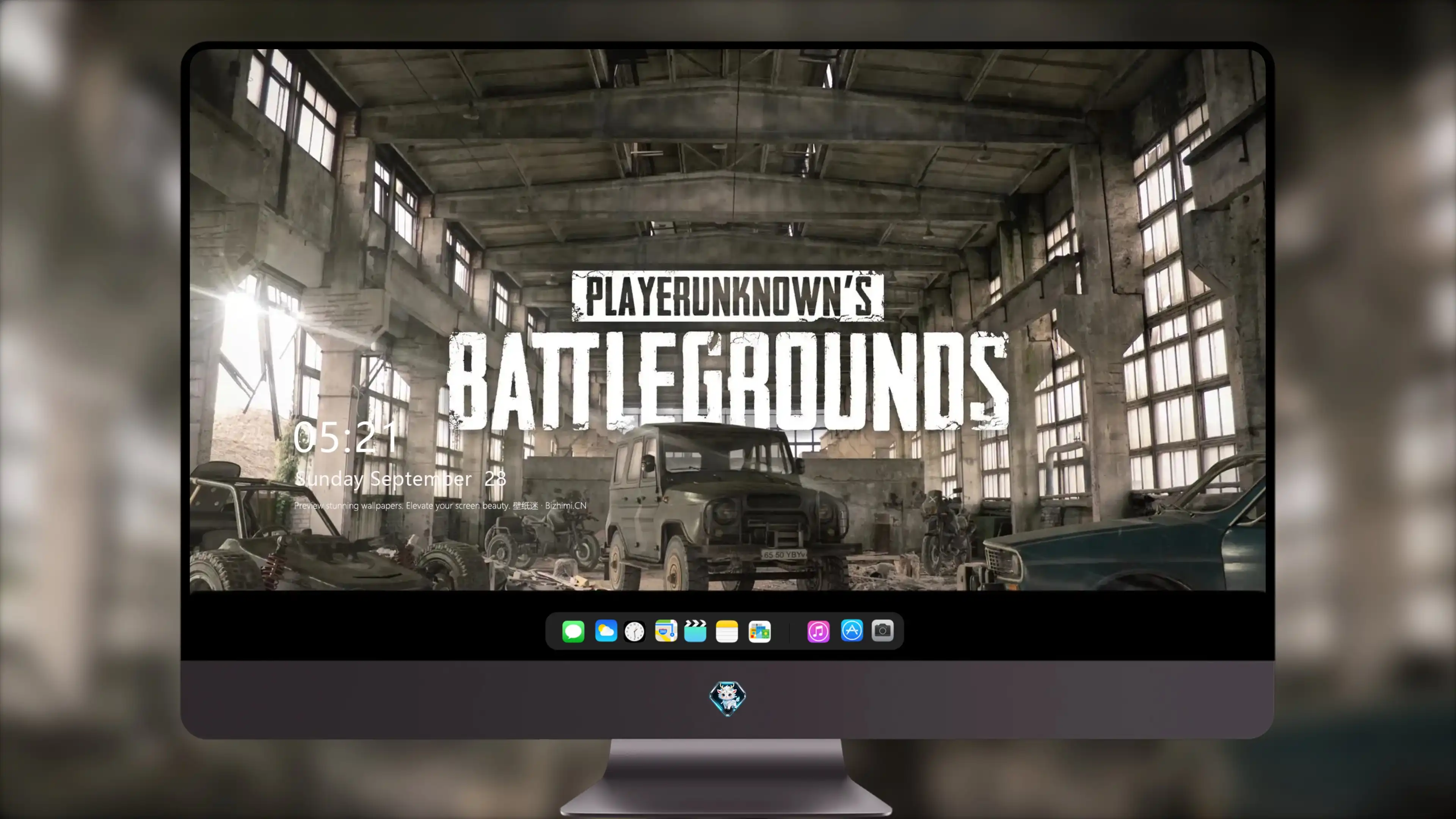Screen dimensions: 1456x819
Task: Open the yellow Notes app
Action: [727, 631]
